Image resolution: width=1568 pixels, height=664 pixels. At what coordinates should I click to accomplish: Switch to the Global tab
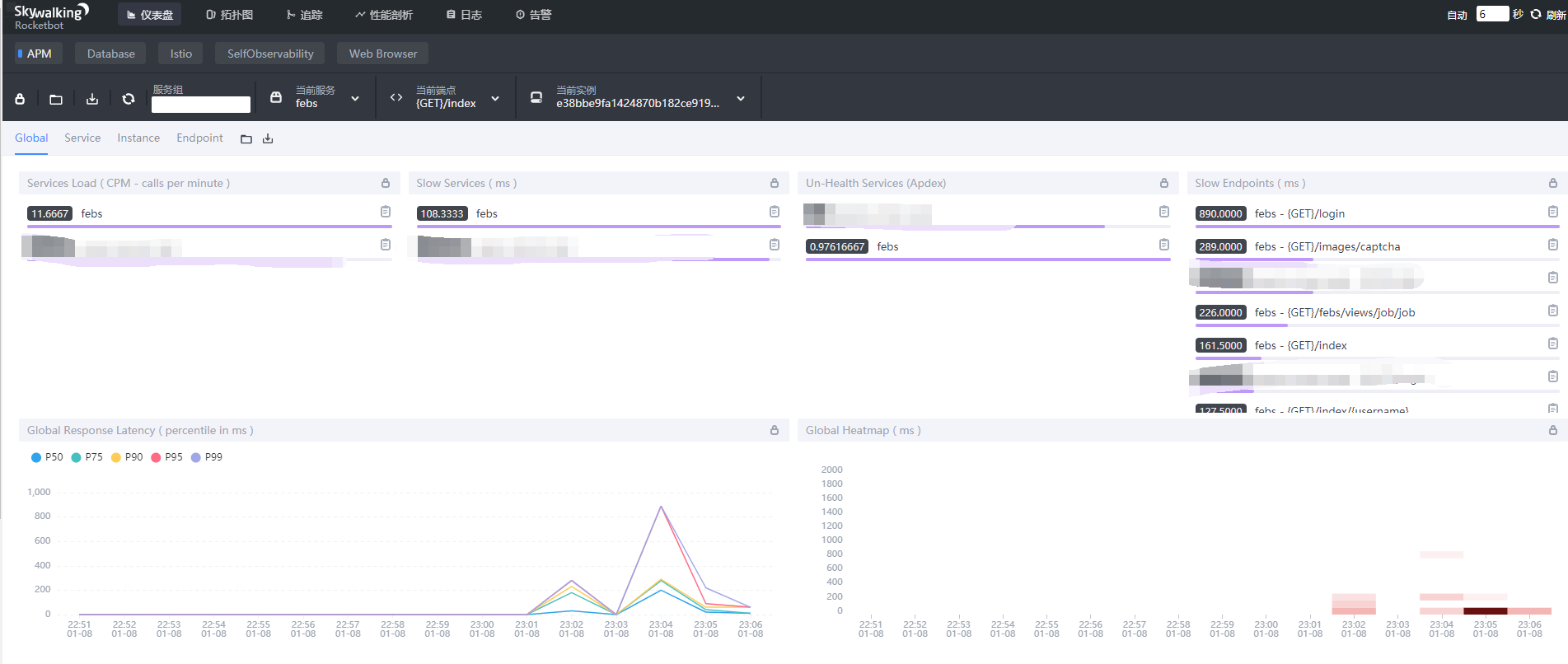click(x=31, y=138)
